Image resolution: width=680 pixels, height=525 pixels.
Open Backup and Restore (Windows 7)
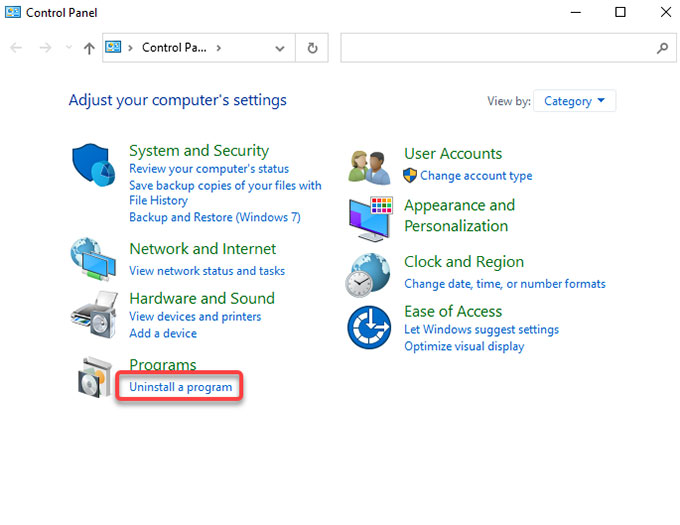[215, 217]
